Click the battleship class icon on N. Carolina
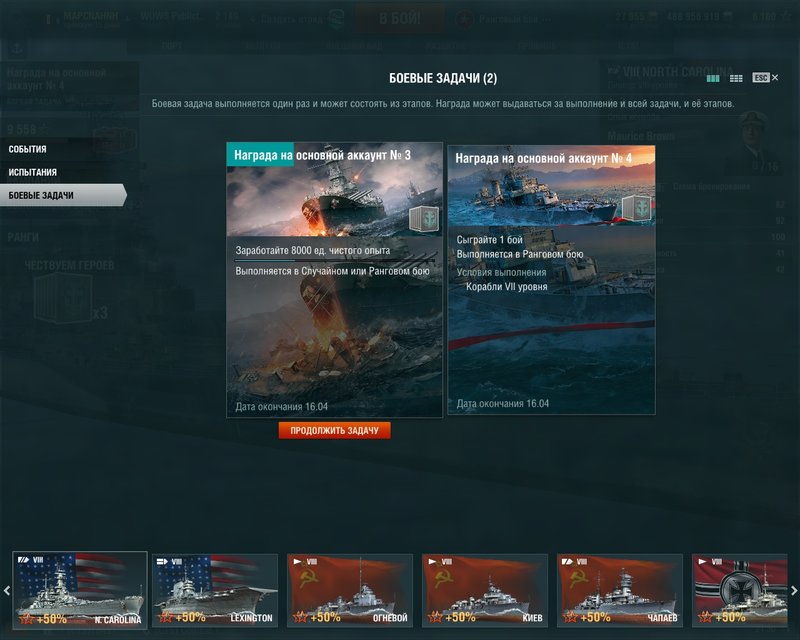800x640 pixels. pos(23,560)
